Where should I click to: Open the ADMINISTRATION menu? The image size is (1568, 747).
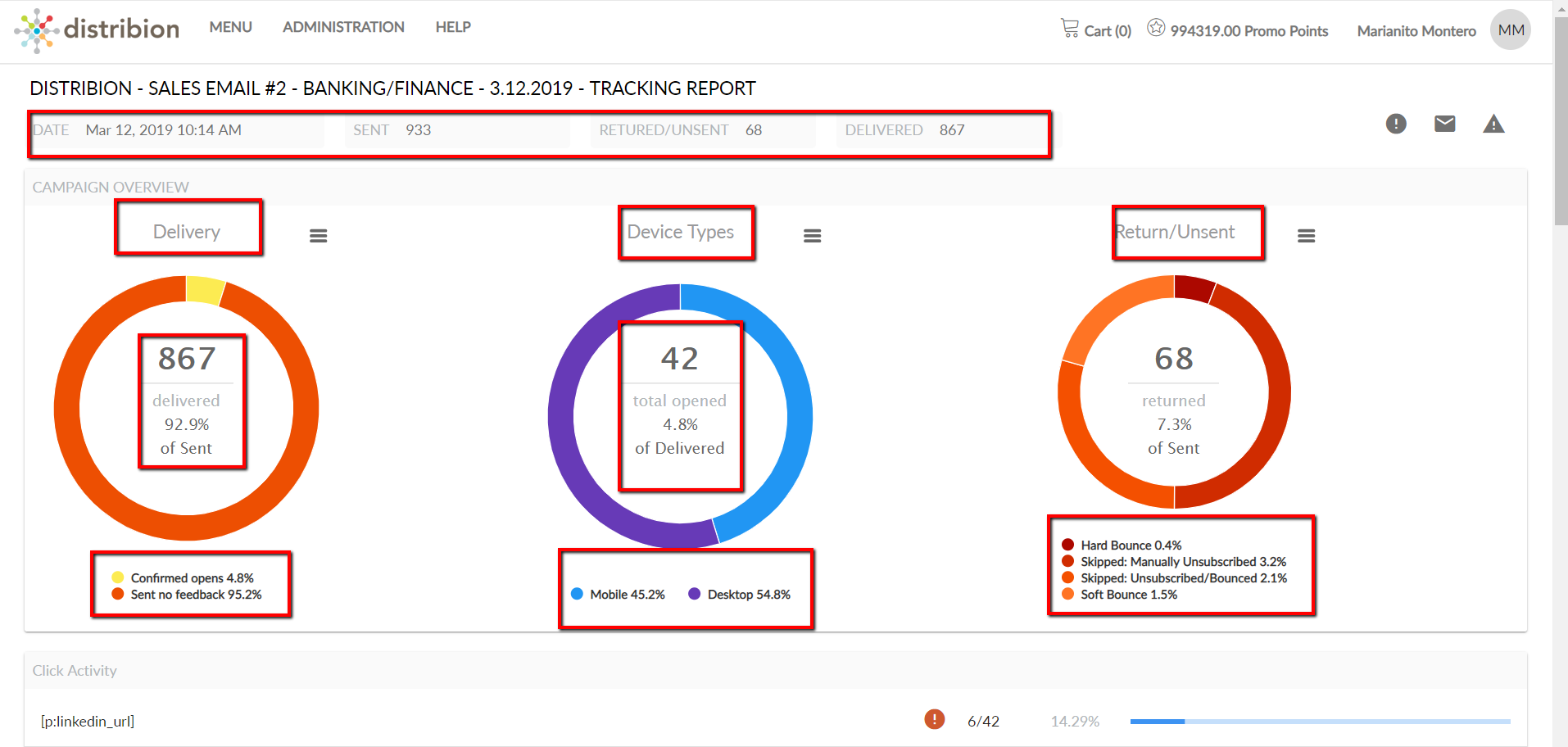tap(343, 27)
